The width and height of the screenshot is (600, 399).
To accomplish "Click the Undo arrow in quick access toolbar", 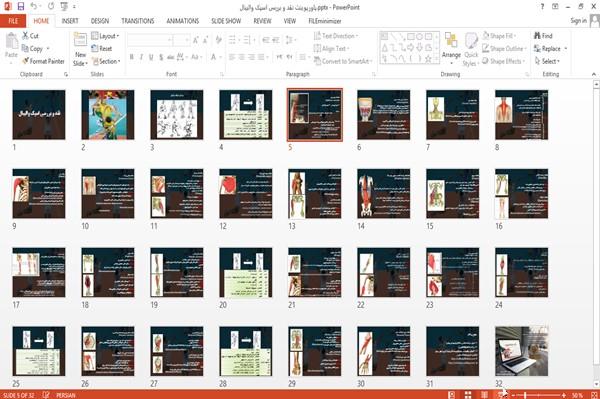I will 34,6.
